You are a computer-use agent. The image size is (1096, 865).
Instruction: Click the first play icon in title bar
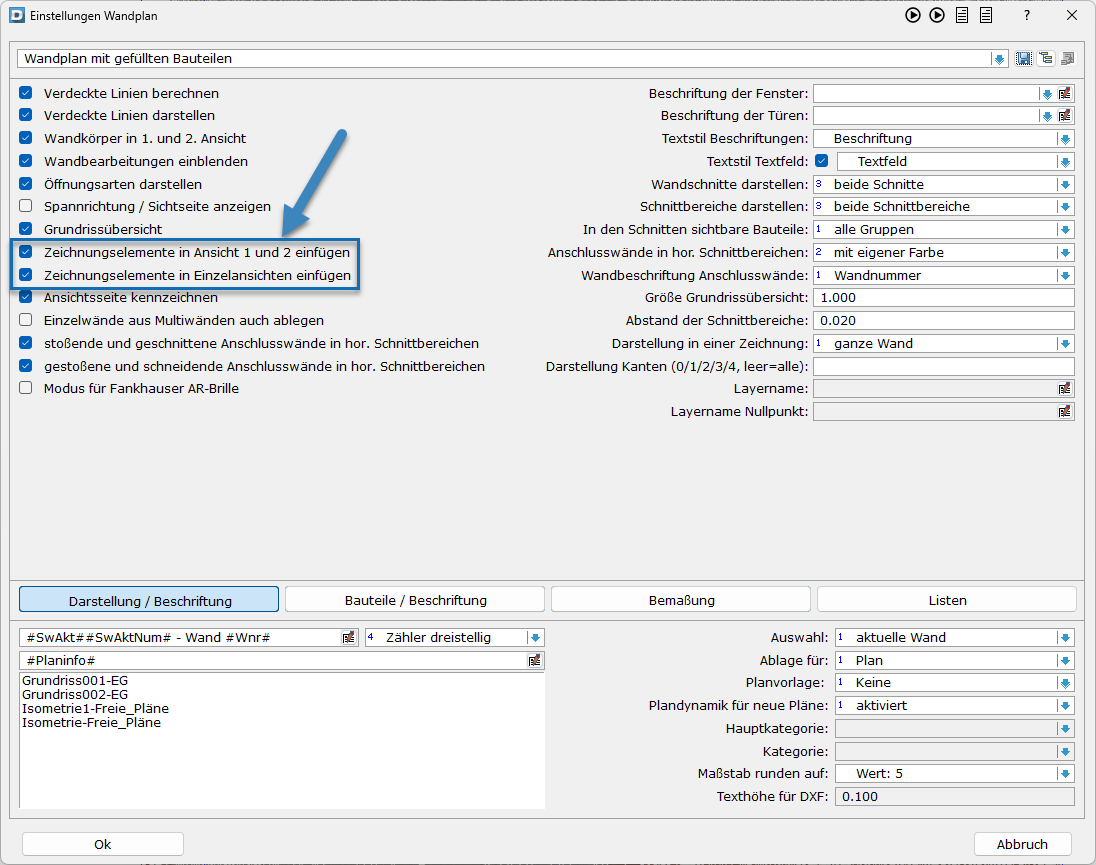point(912,15)
